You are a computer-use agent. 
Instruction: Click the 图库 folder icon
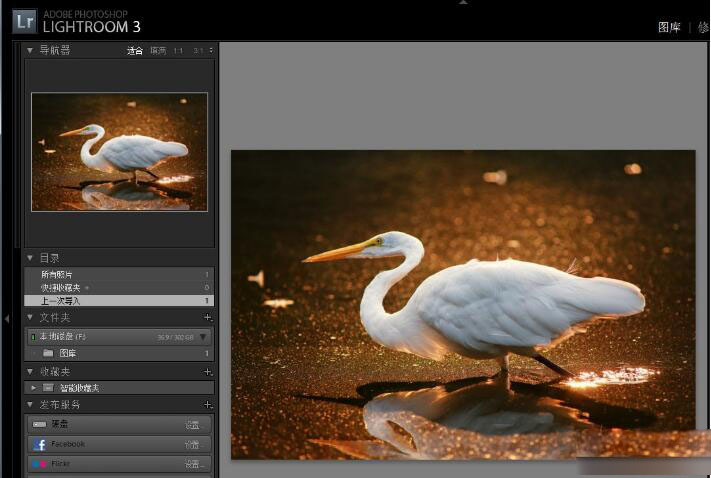tap(48, 353)
